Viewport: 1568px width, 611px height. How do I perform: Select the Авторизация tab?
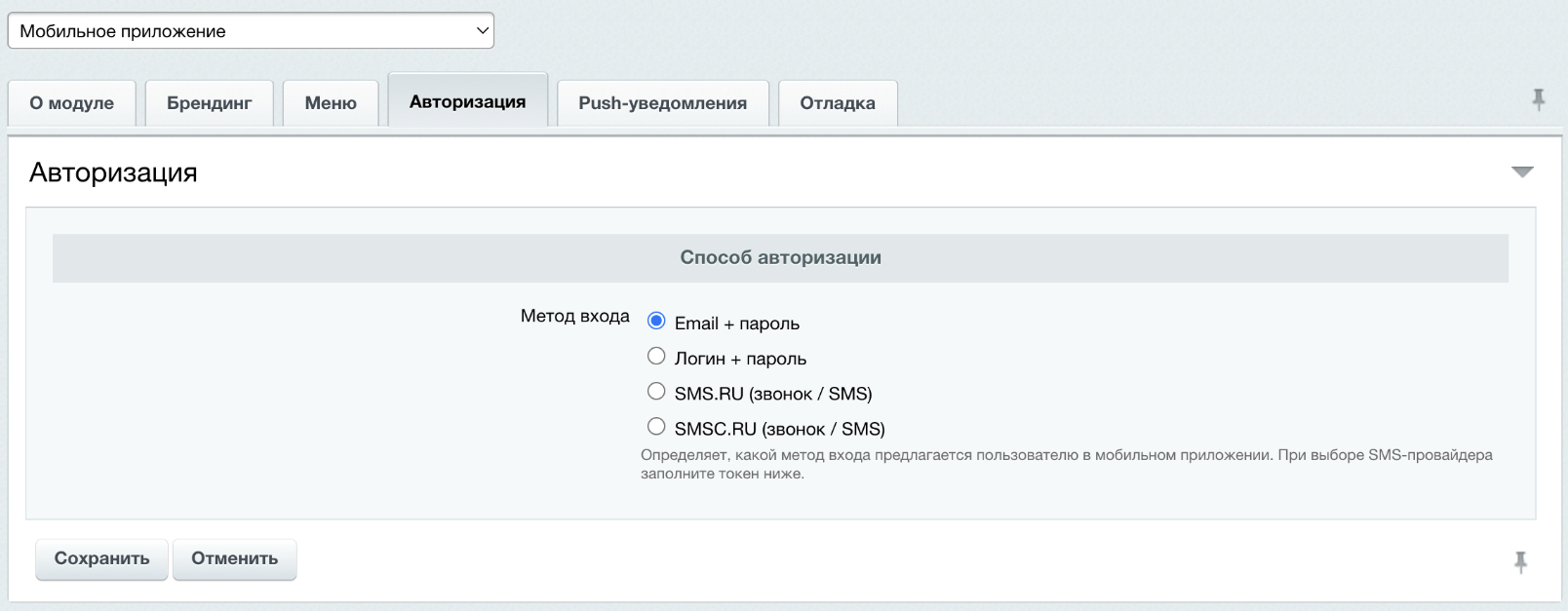[x=468, y=101]
